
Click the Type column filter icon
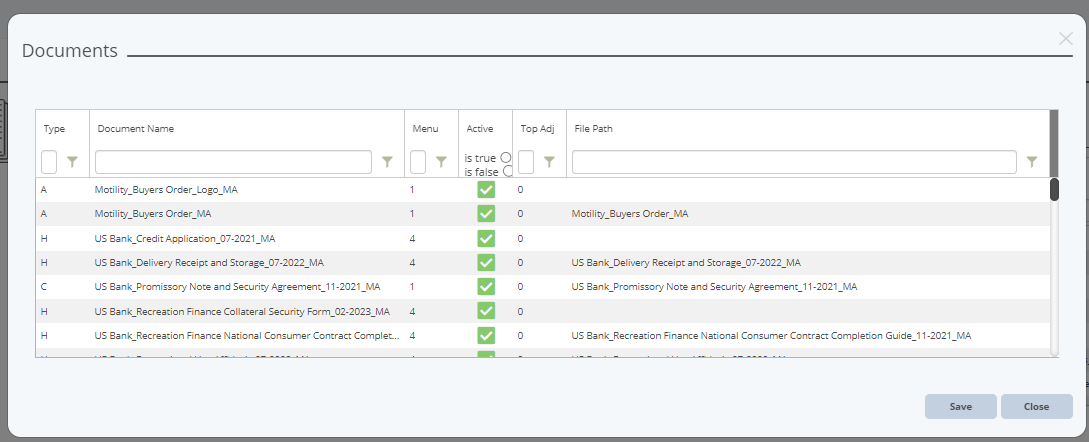pos(72,161)
